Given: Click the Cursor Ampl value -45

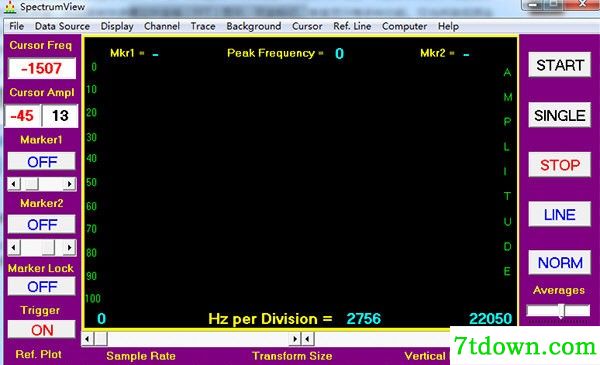Looking at the screenshot, I should [x=23, y=116].
